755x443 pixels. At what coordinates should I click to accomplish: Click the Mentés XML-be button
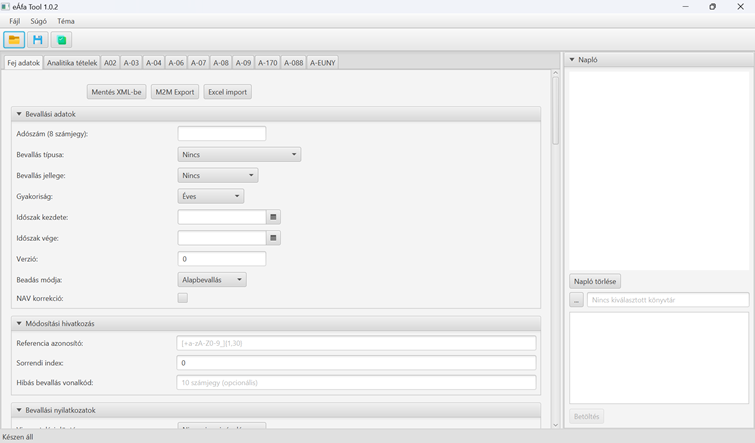[x=116, y=92]
